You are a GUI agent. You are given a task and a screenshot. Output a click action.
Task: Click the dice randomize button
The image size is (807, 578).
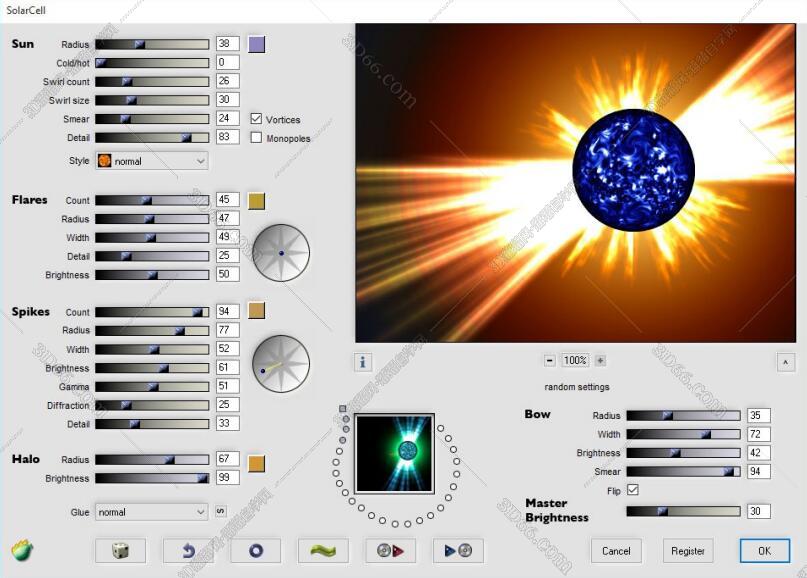[120, 550]
